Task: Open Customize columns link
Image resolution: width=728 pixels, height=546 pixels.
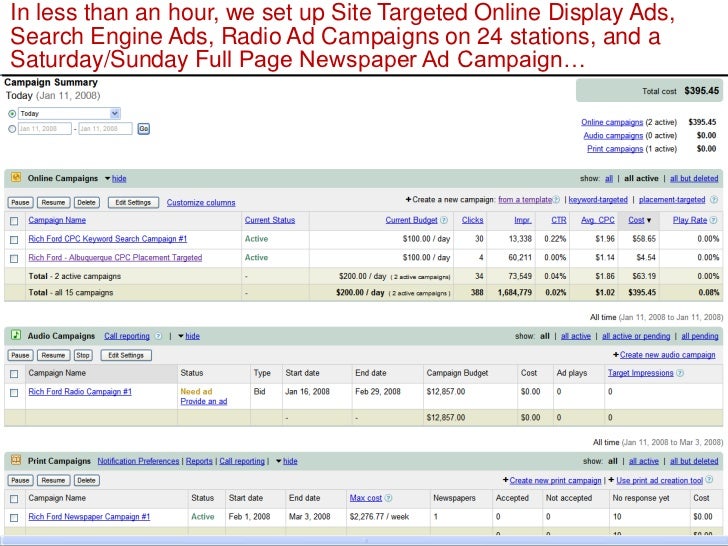Action: pos(201,202)
